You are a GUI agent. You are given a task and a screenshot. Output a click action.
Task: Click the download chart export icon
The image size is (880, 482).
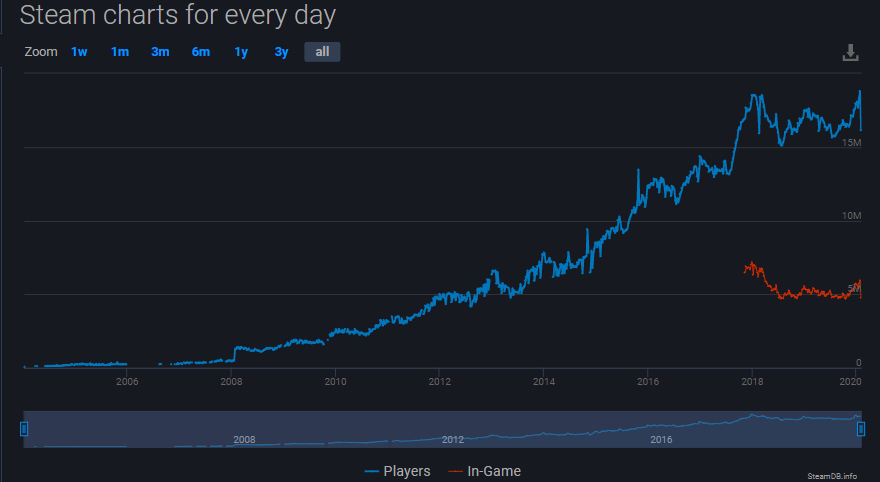coord(851,53)
